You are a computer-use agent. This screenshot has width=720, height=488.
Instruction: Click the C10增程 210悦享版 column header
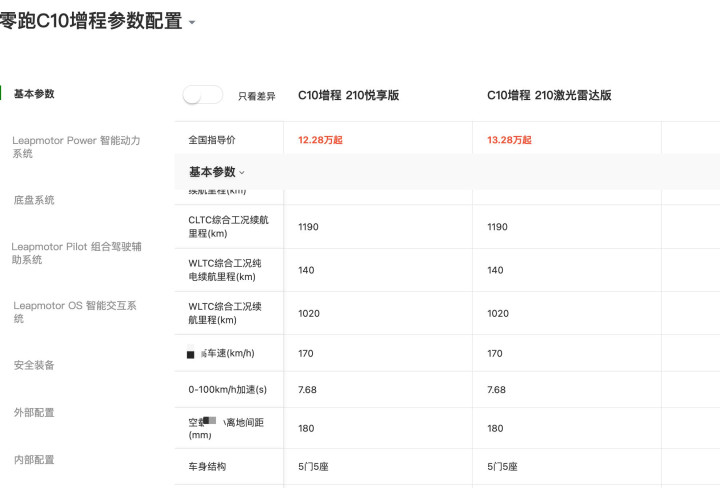coord(349,95)
